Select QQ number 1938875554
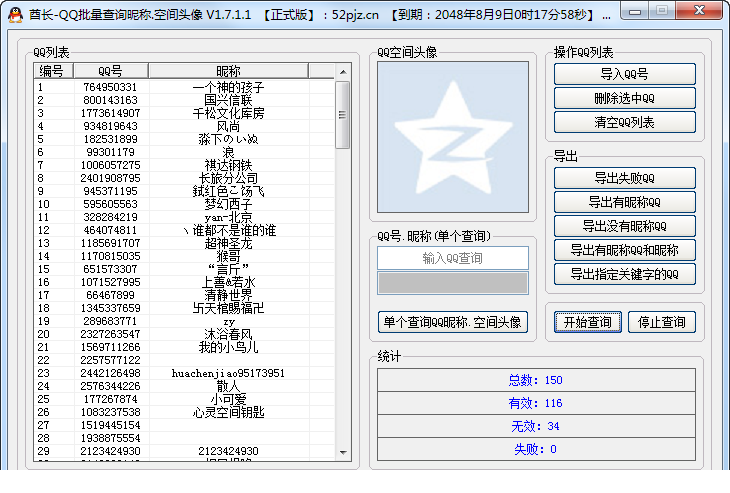This screenshot has height=493, width=730. pos(110,439)
